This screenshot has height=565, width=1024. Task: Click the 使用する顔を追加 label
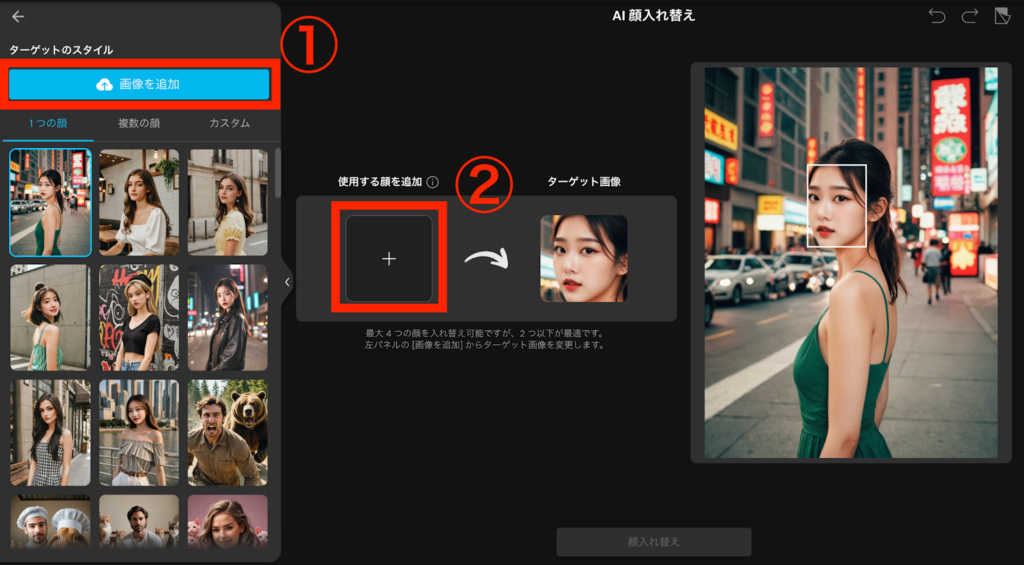[x=380, y=182]
